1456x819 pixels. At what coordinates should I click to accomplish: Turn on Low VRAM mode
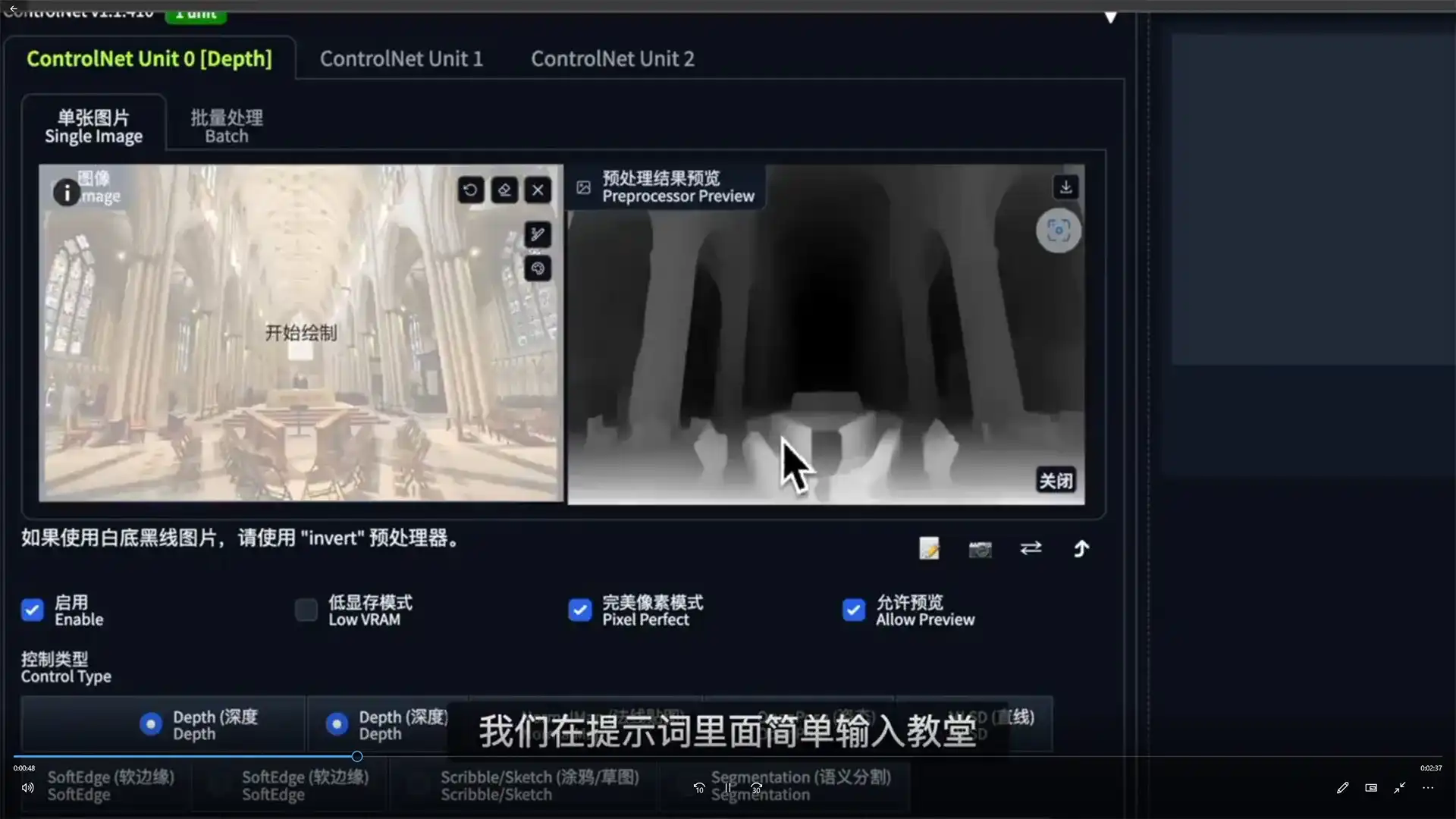point(306,610)
